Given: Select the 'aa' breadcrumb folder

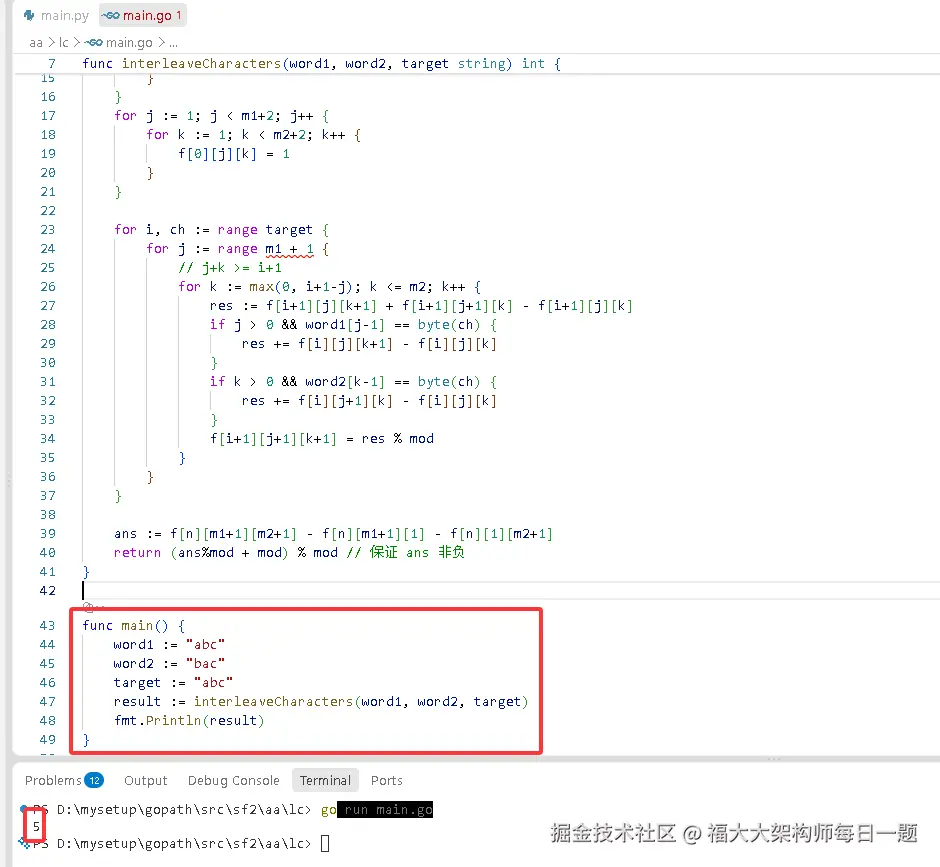Looking at the screenshot, I should pos(36,43).
